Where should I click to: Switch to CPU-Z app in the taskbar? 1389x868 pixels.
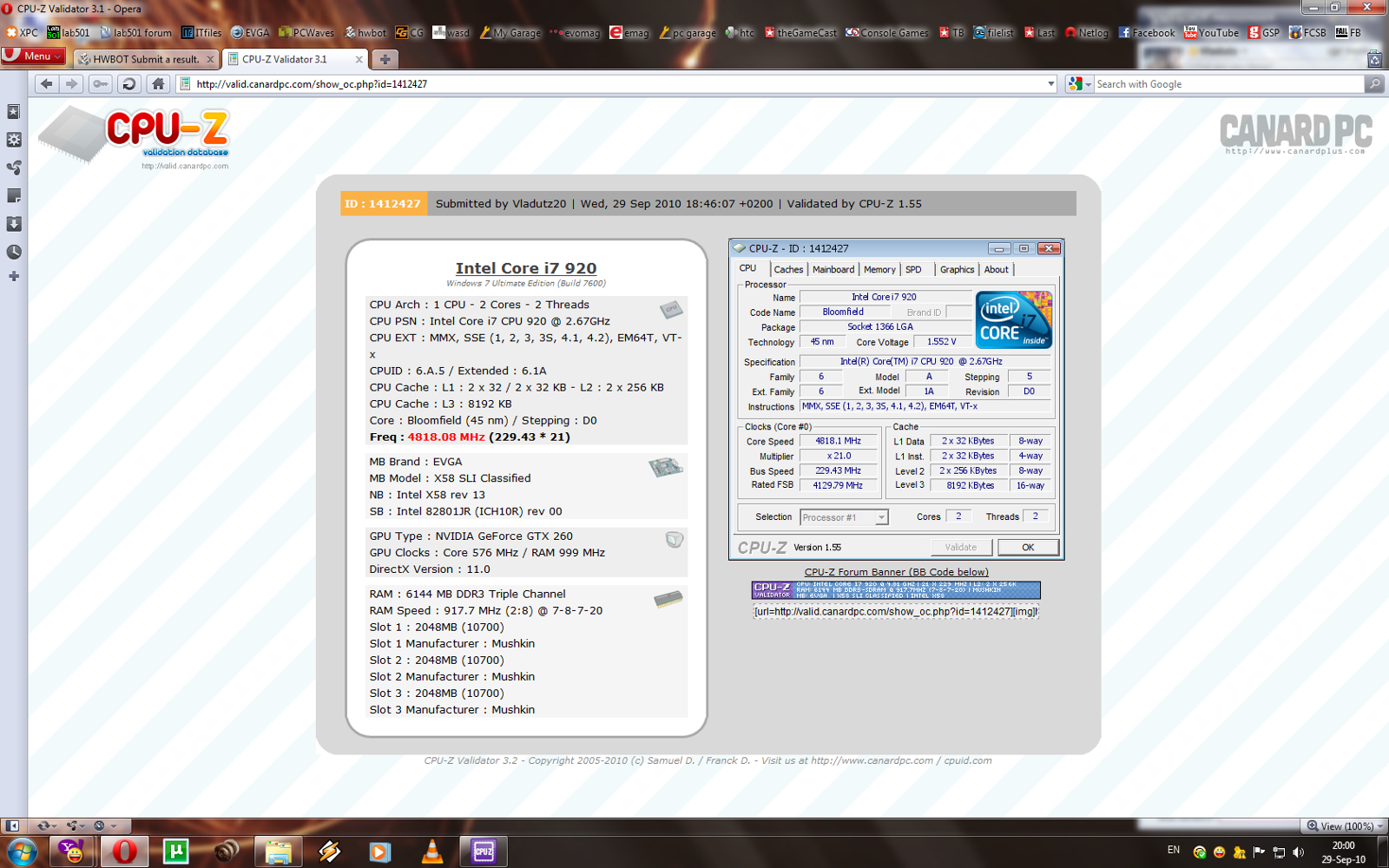(483, 852)
